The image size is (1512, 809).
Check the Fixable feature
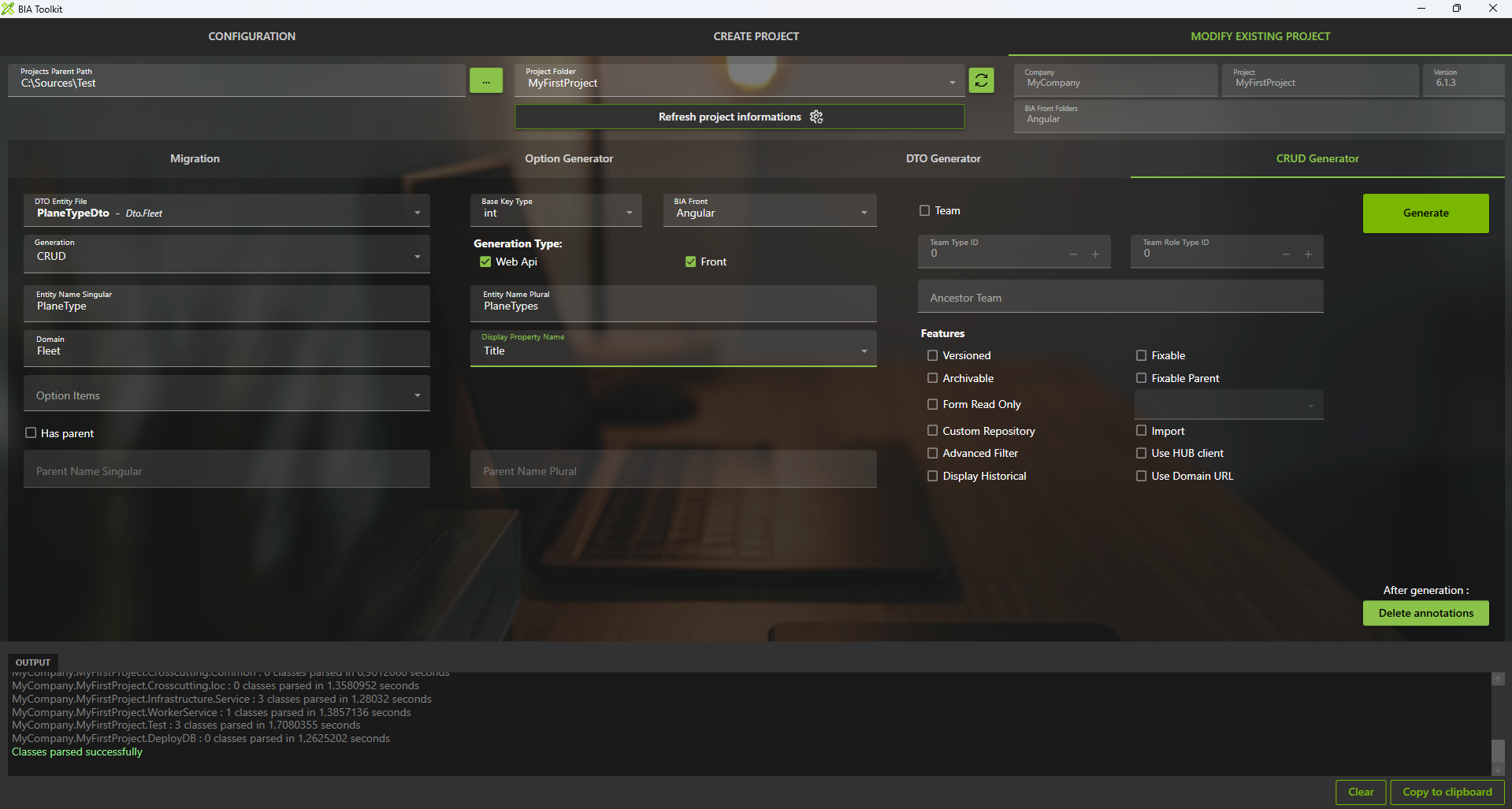(x=1141, y=355)
